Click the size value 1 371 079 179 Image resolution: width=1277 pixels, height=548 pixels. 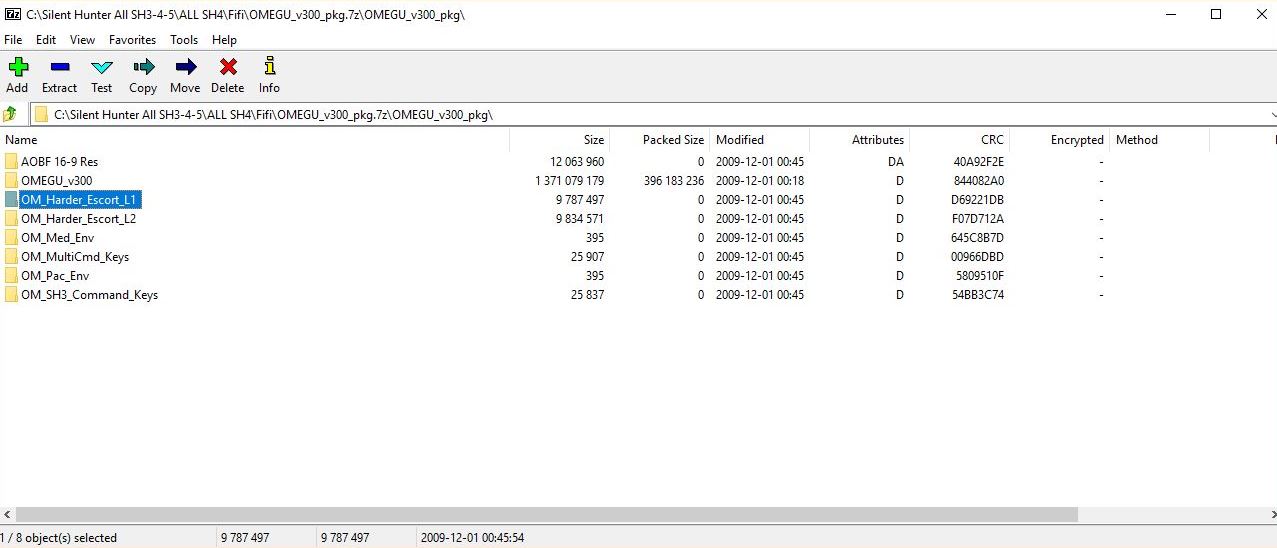[569, 180]
